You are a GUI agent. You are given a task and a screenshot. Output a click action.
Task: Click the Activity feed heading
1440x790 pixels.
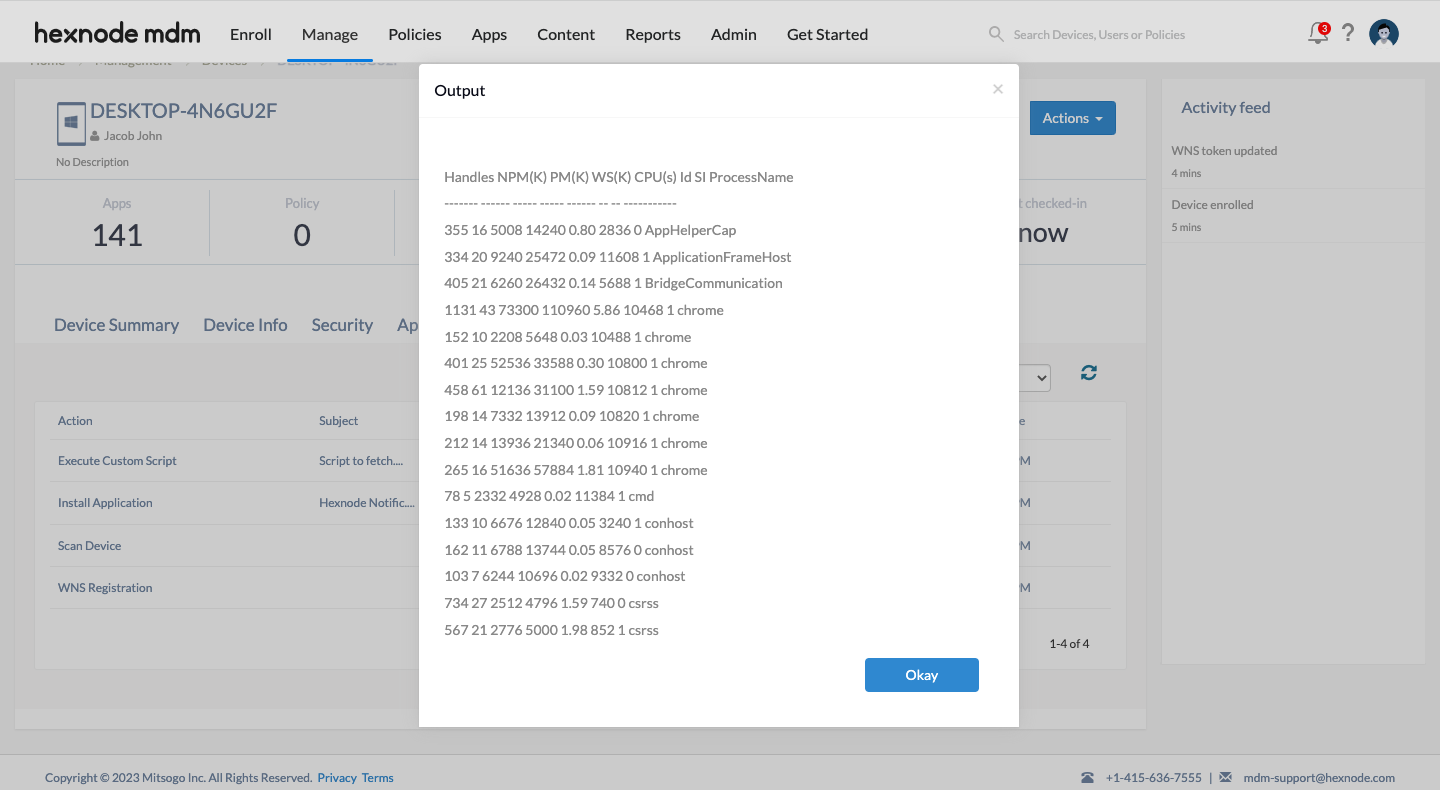click(1225, 107)
